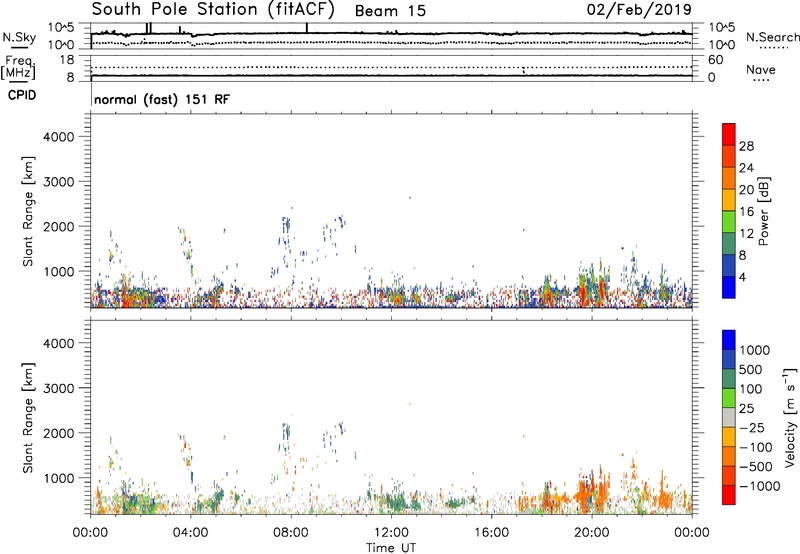The width and height of the screenshot is (800, 554).
Task: Click the velocity panel 'Slant Range [km]' label
Action: pyautogui.click(x=28, y=418)
